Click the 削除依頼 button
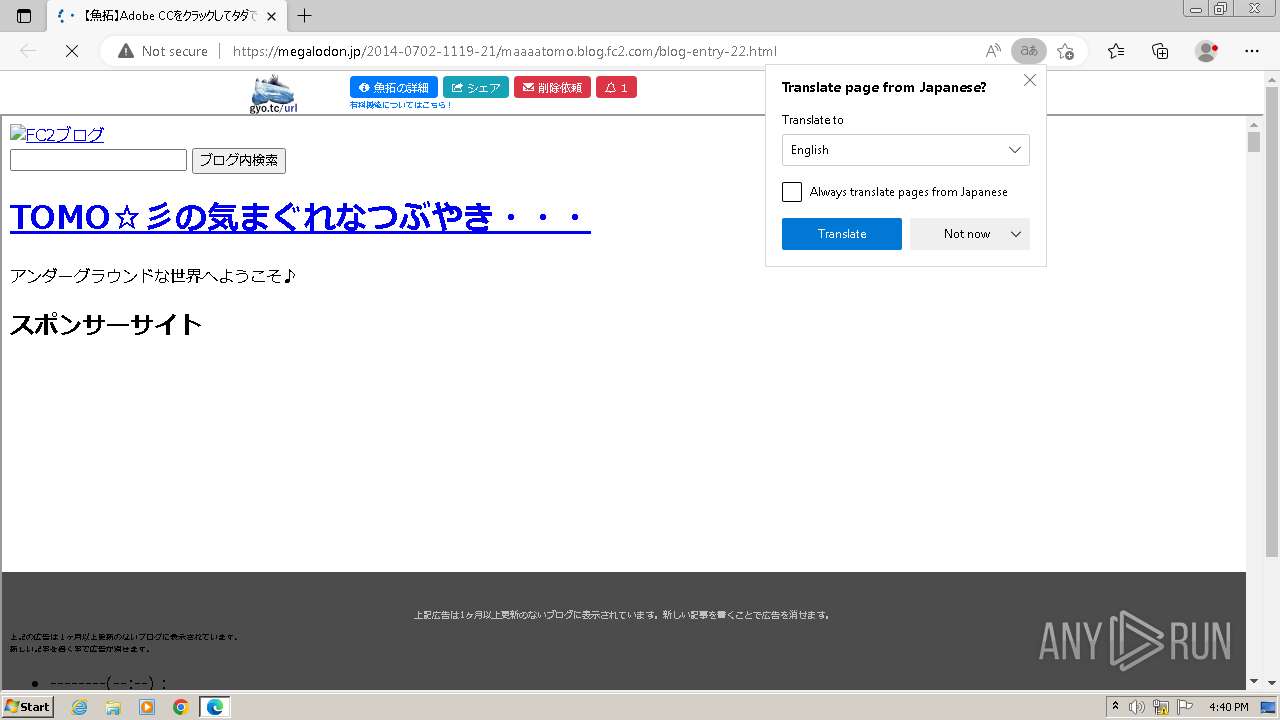Screen dimensions: 1280x720 click(x=553, y=88)
